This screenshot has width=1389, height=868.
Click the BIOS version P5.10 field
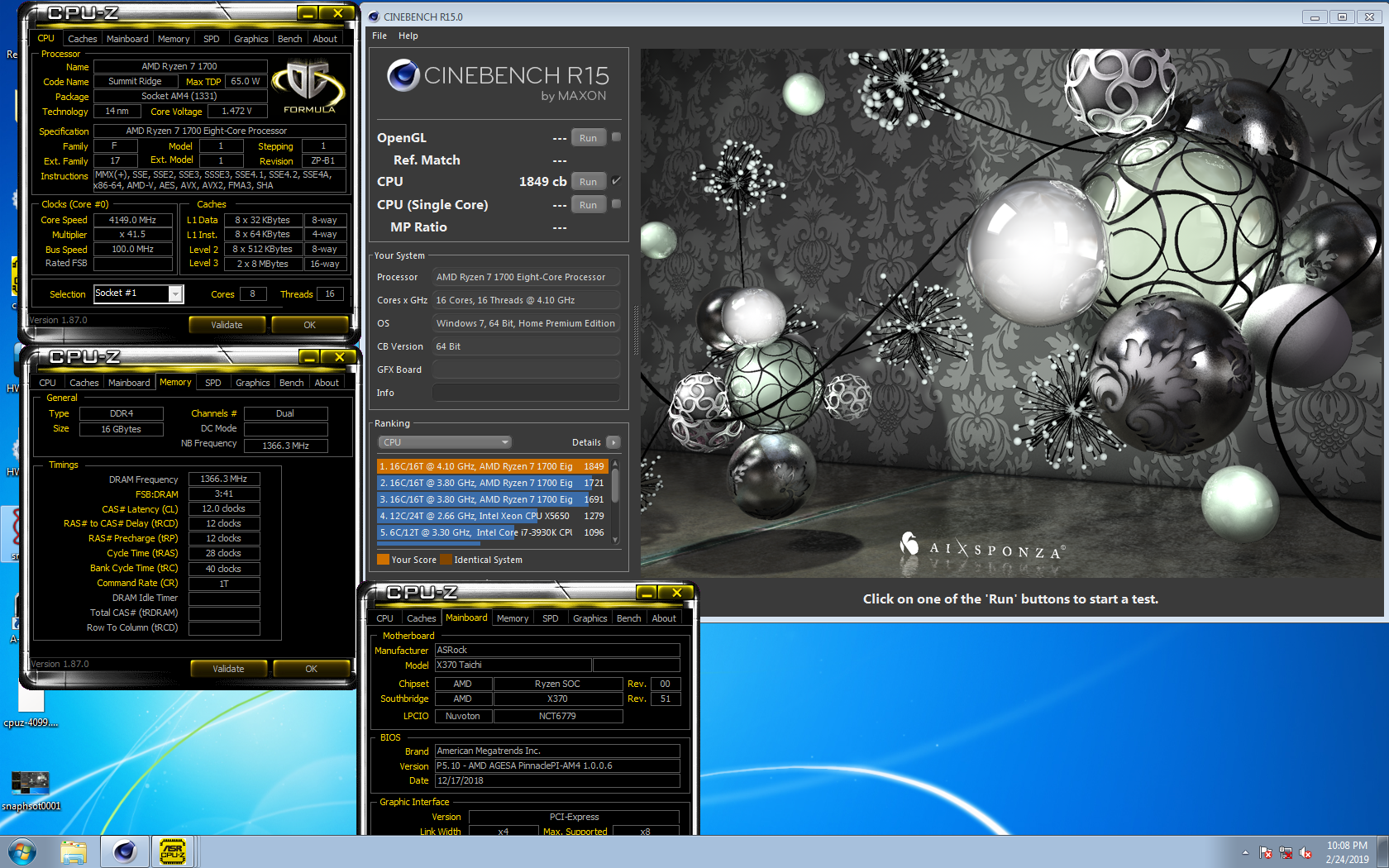click(x=557, y=765)
